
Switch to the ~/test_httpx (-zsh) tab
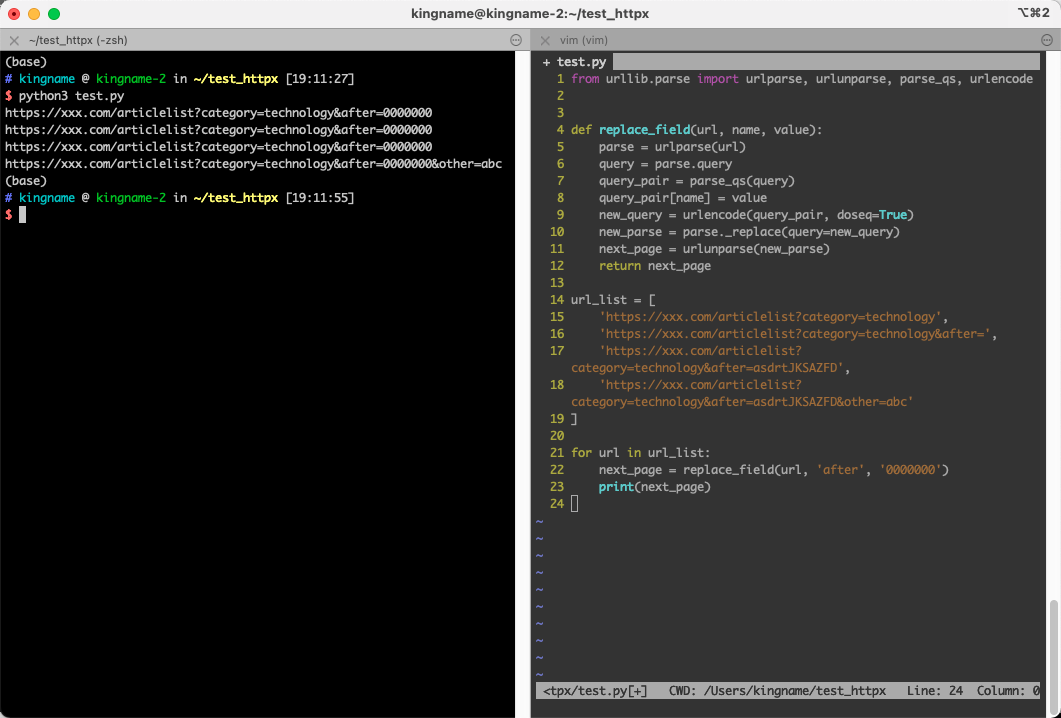[x=78, y=40]
